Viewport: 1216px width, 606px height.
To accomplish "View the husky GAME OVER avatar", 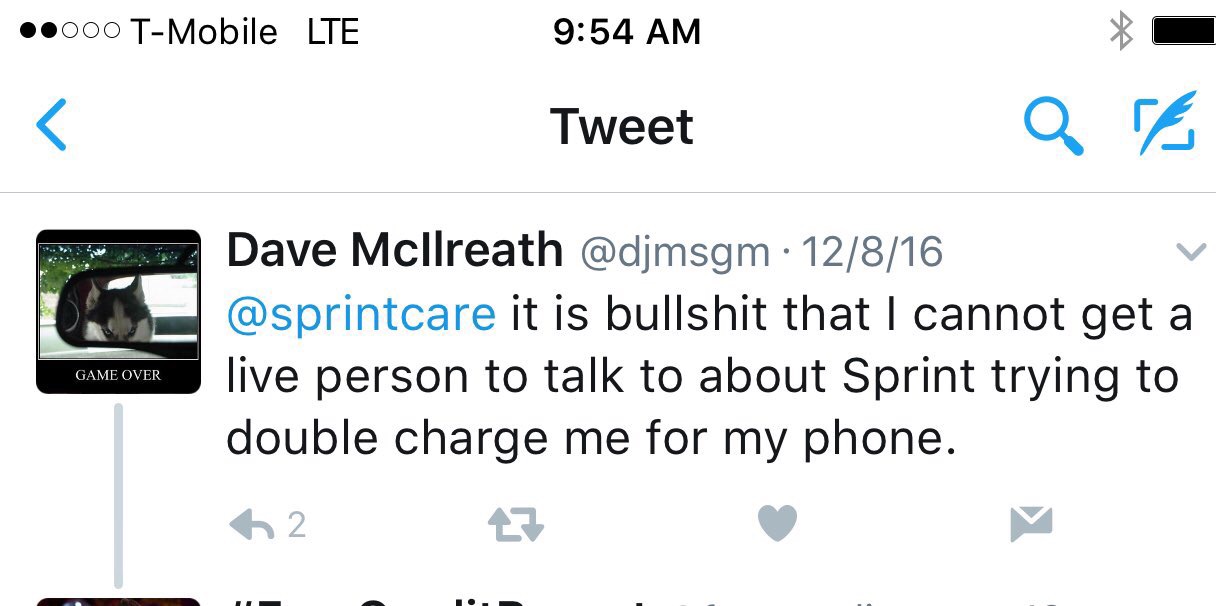I will click(x=118, y=312).
